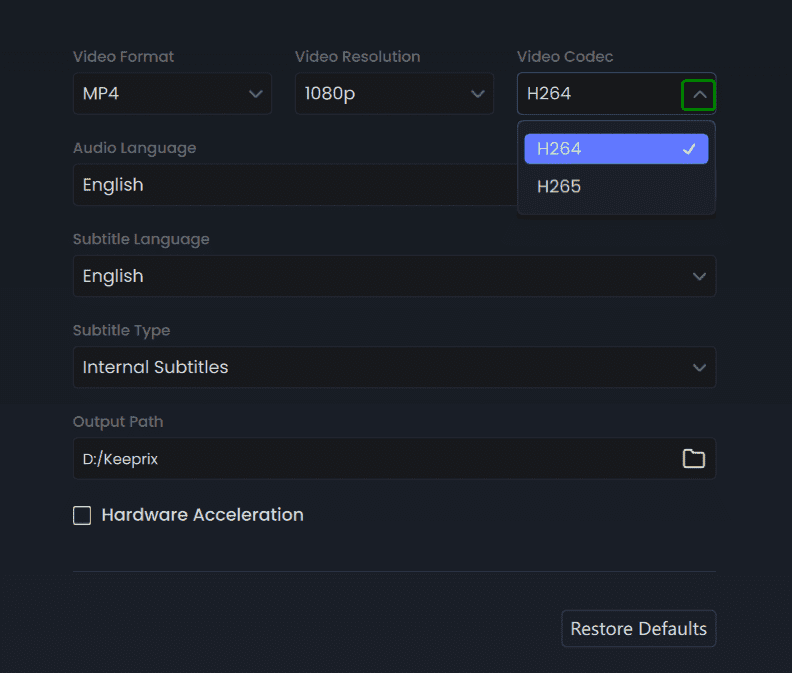Click the Subtitle Language chevron arrow
Viewport: 792px width, 673px height.
(699, 276)
